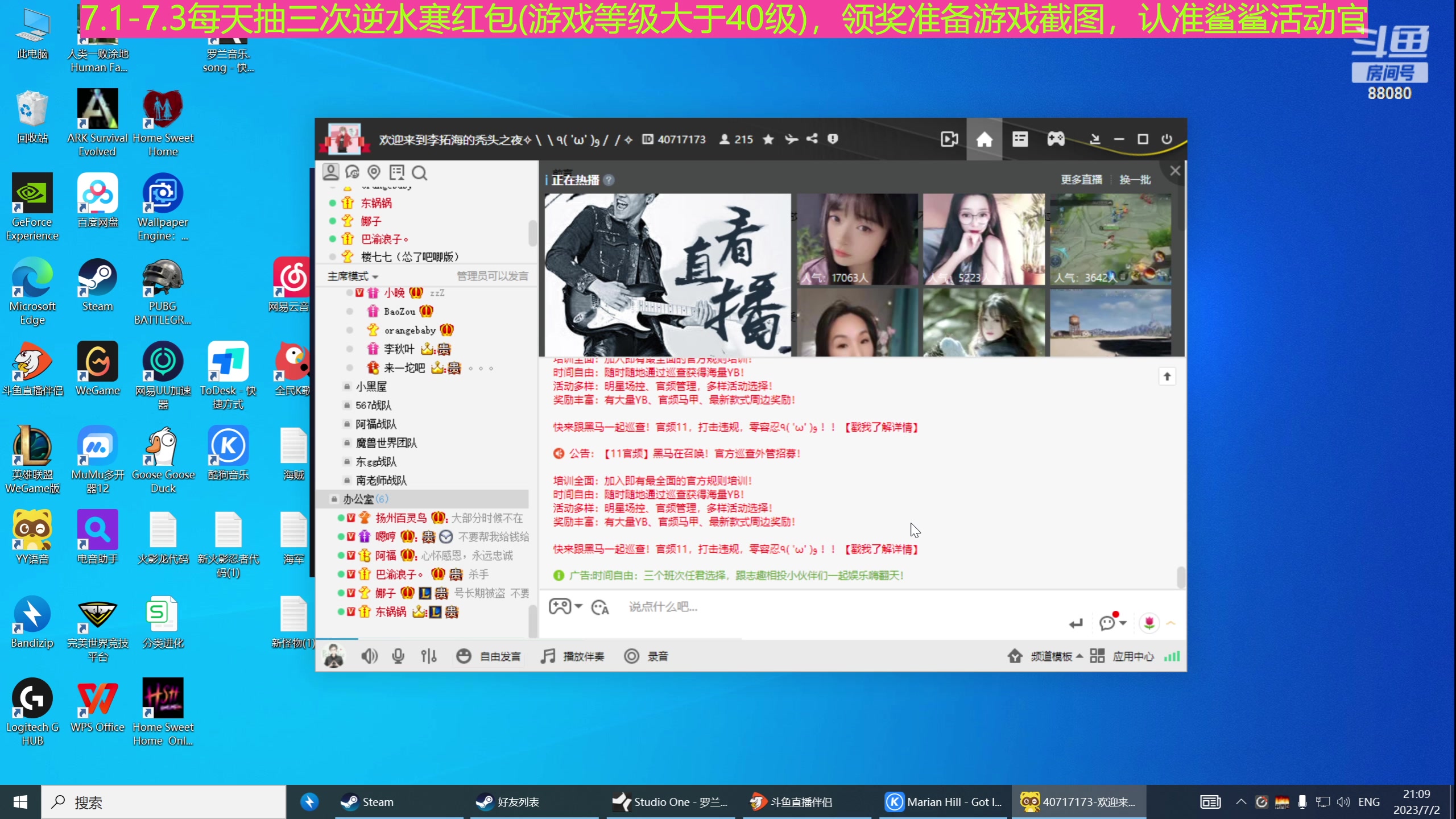Click 更多直播 link
Viewport: 1456px width, 819px height.
(1081, 180)
